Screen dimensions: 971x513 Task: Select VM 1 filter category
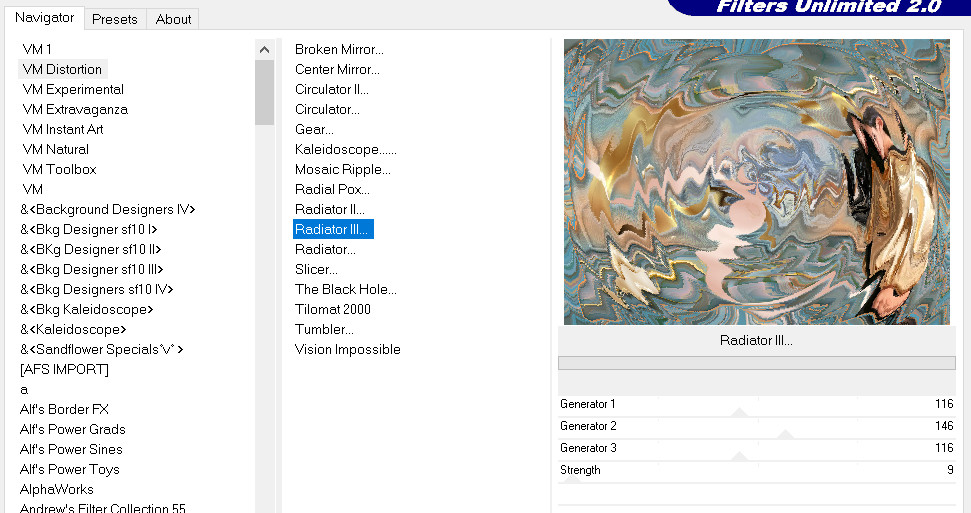click(37, 49)
